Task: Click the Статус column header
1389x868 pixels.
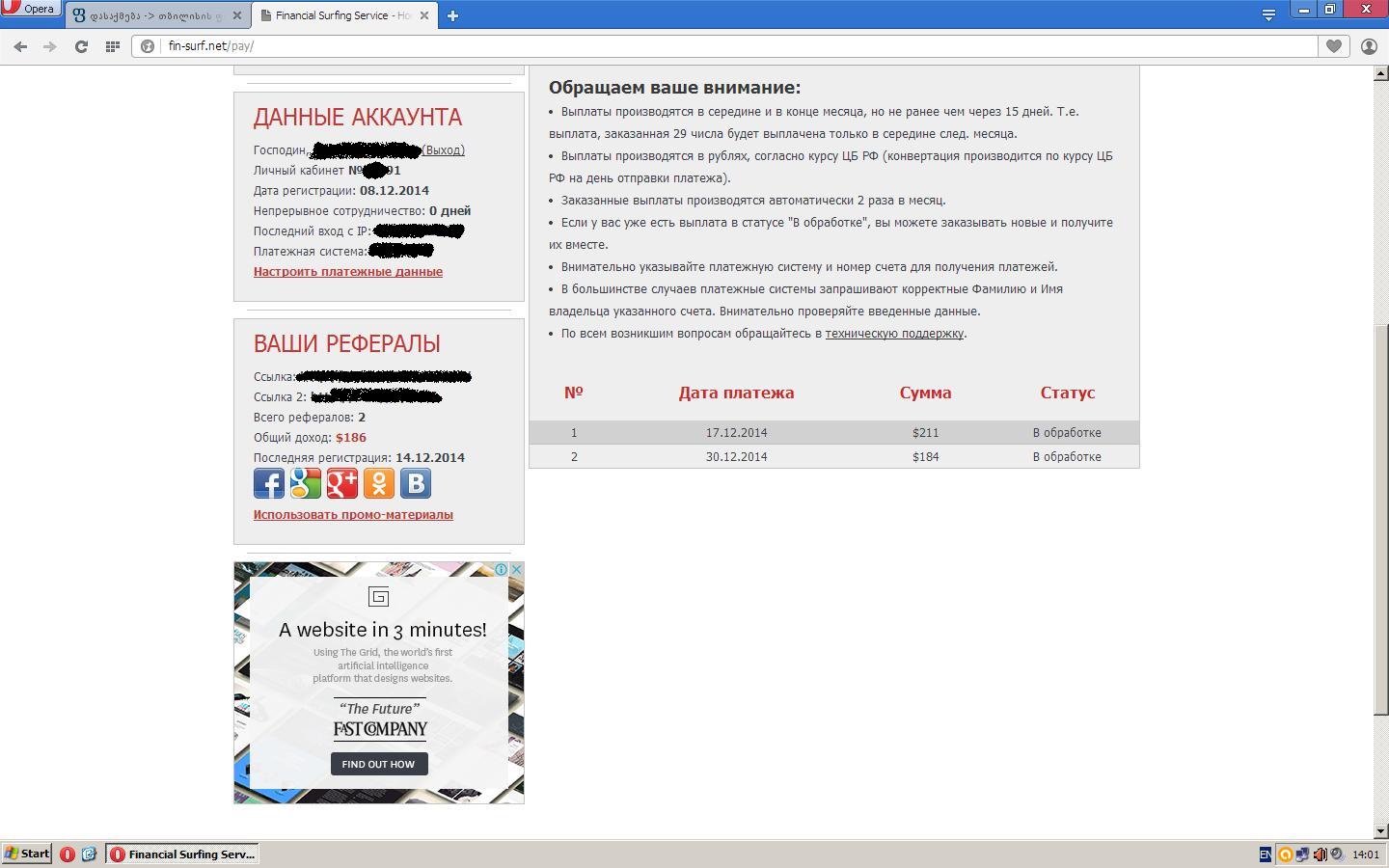Action: [1068, 393]
